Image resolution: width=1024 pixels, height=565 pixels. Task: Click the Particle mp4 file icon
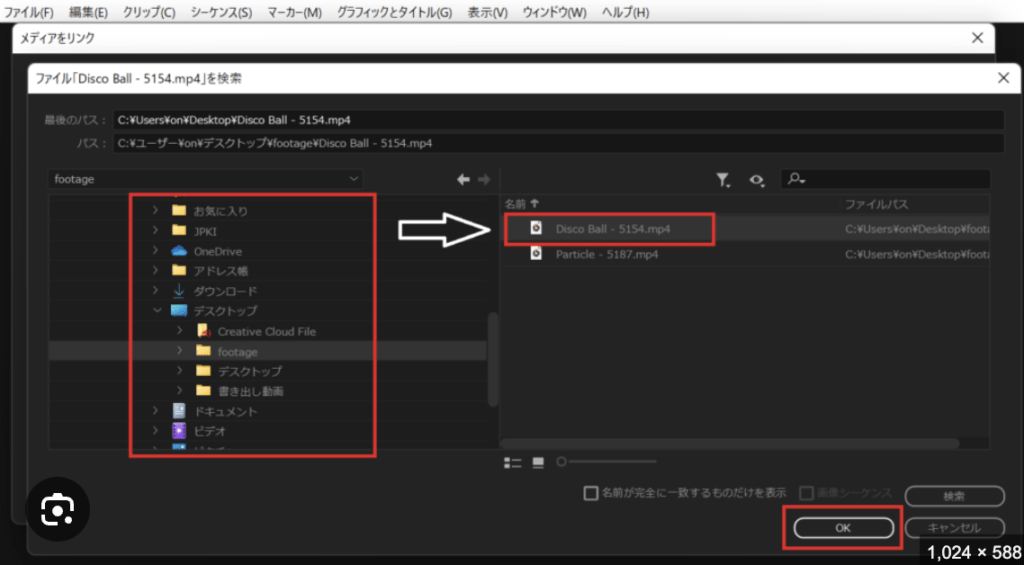tap(536, 254)
